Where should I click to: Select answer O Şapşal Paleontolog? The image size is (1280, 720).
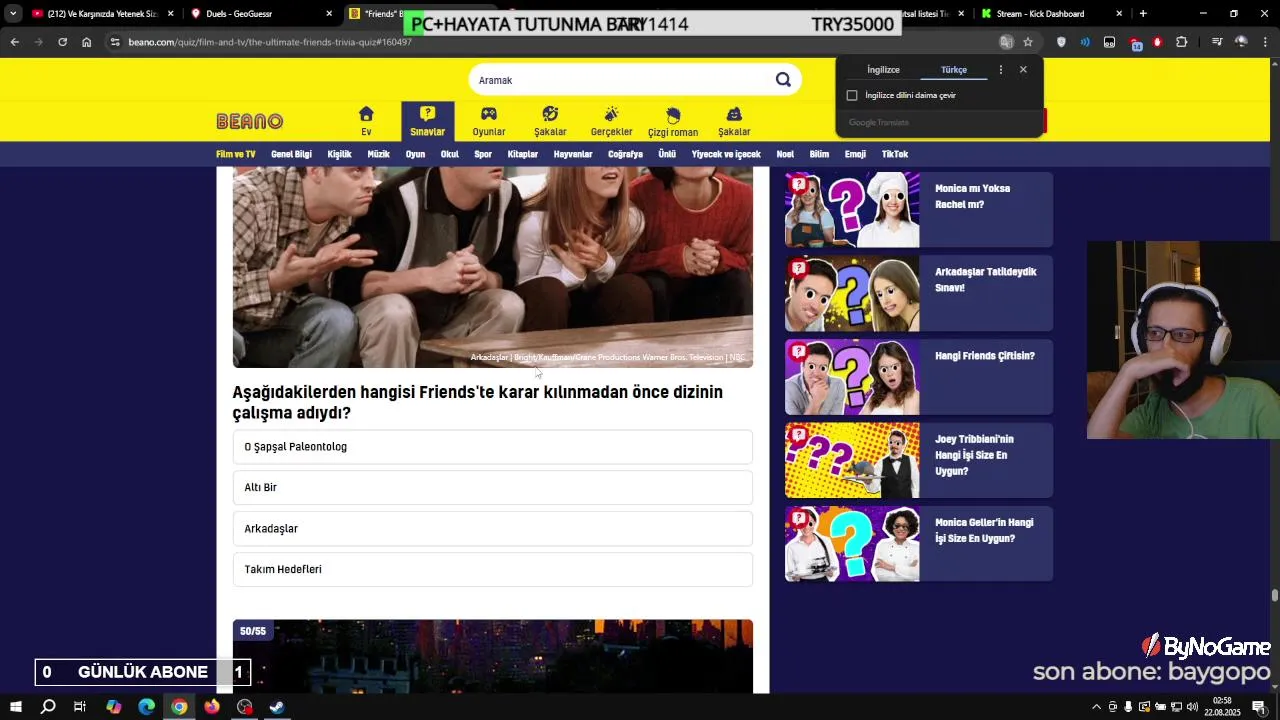tap(492, 447)
